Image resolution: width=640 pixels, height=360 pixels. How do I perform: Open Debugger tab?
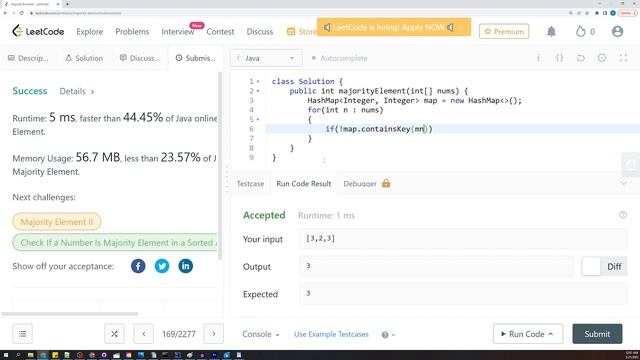360,184
